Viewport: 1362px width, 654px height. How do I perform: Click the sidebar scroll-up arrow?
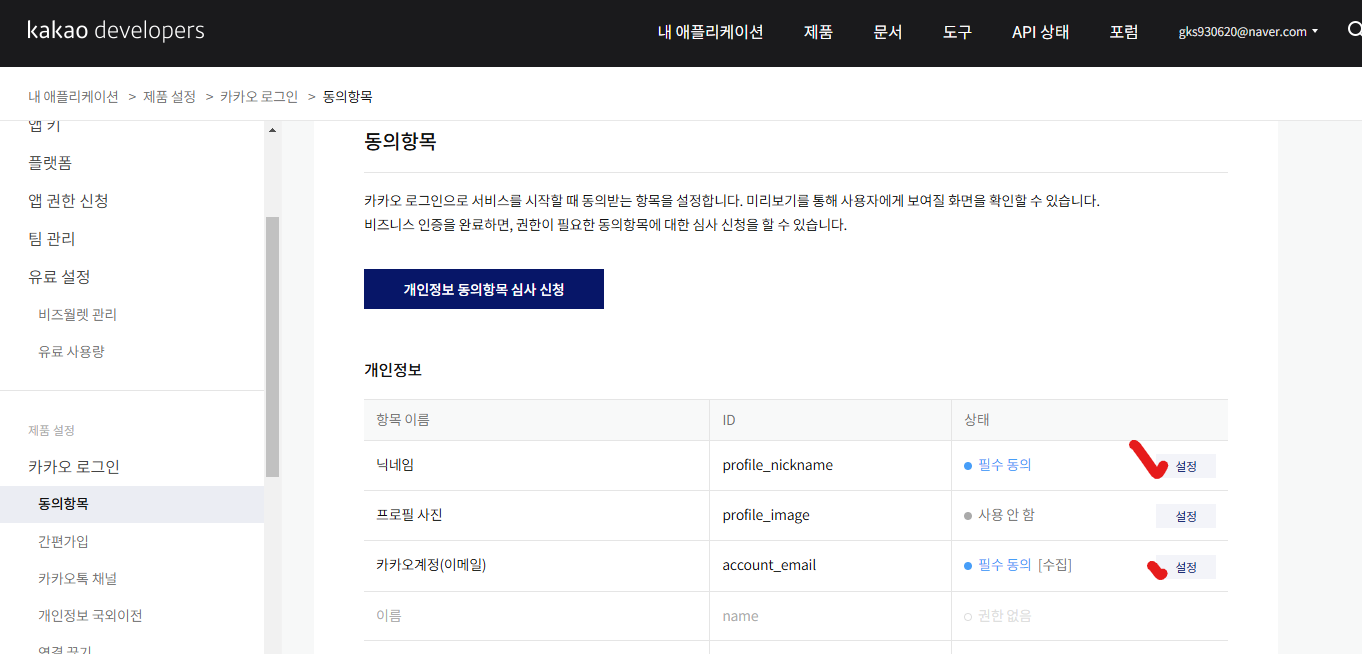pos(272,129)
